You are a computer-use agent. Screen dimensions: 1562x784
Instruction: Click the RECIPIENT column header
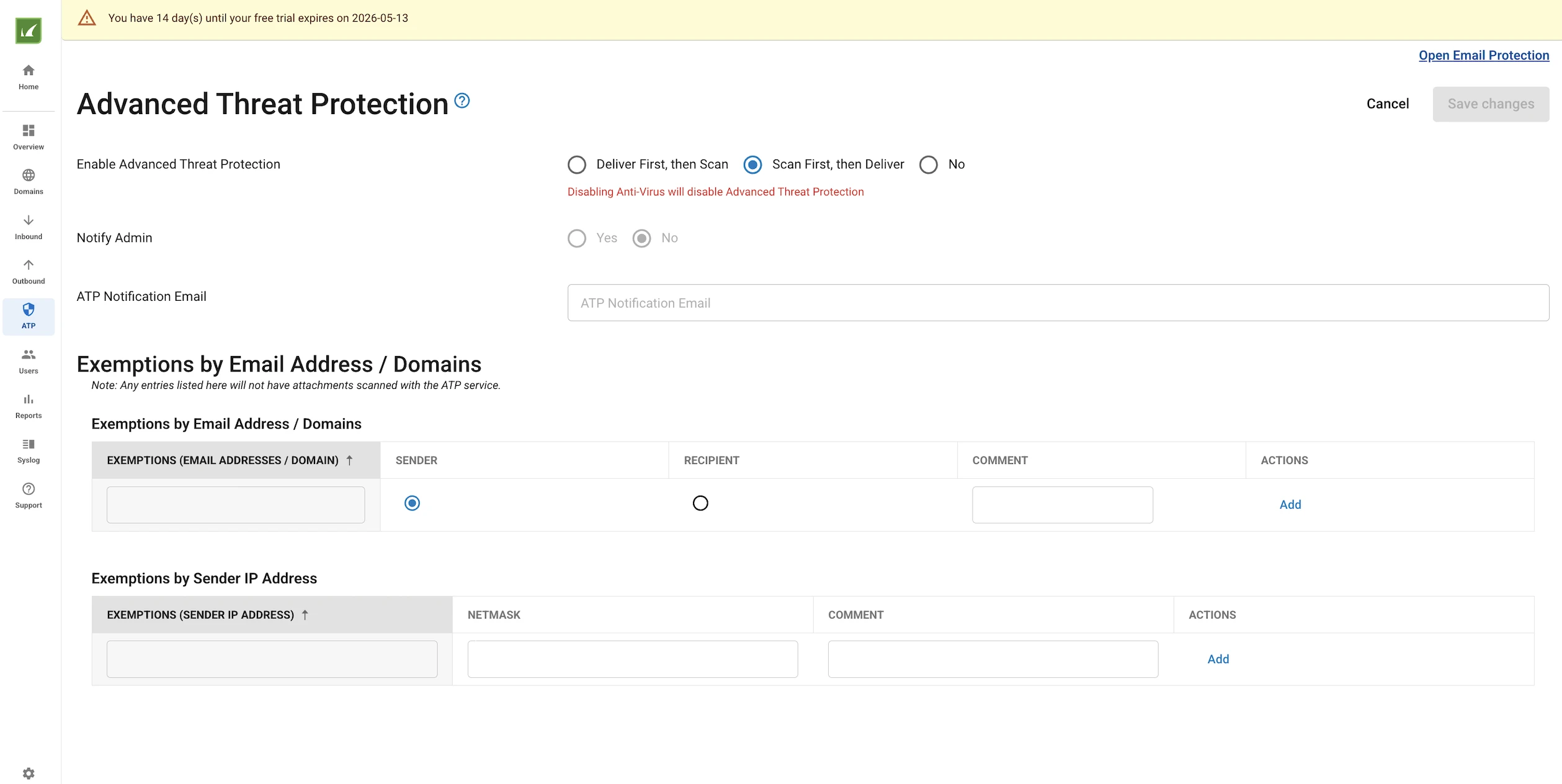pos(712,460)
